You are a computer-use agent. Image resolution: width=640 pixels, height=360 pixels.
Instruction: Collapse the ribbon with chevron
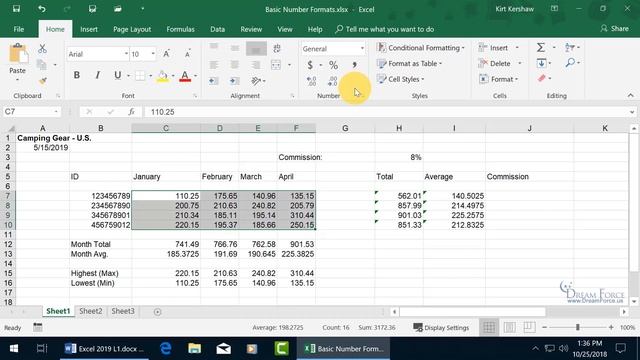point(631,96)
